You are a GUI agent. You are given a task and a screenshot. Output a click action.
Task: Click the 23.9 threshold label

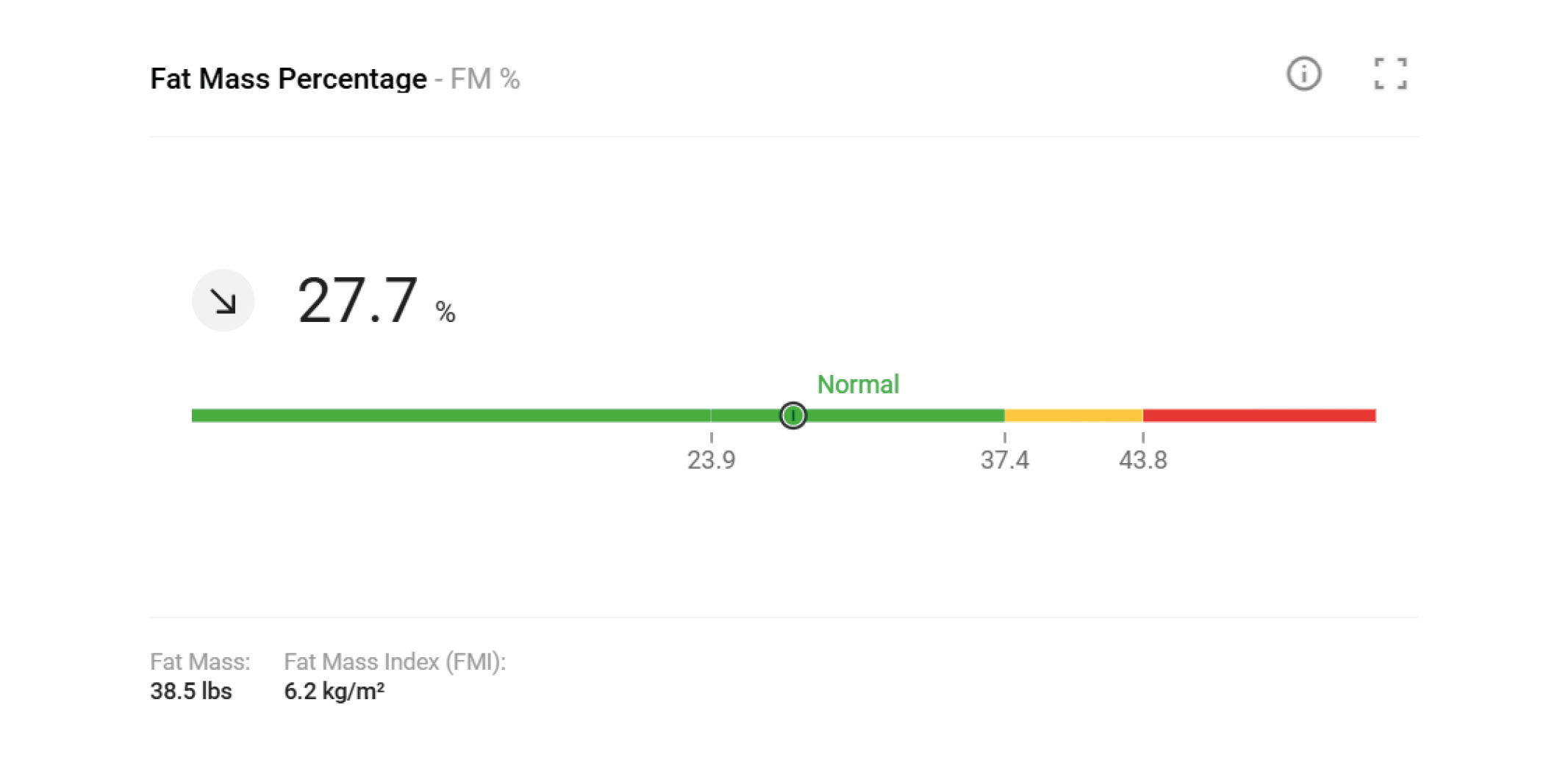711,460
